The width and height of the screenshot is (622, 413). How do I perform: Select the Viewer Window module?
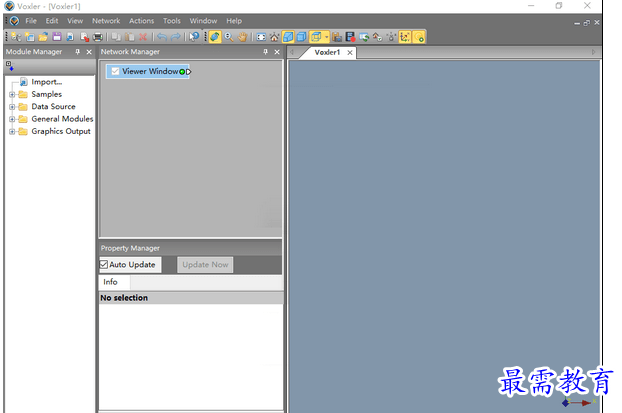coord(150,71)
